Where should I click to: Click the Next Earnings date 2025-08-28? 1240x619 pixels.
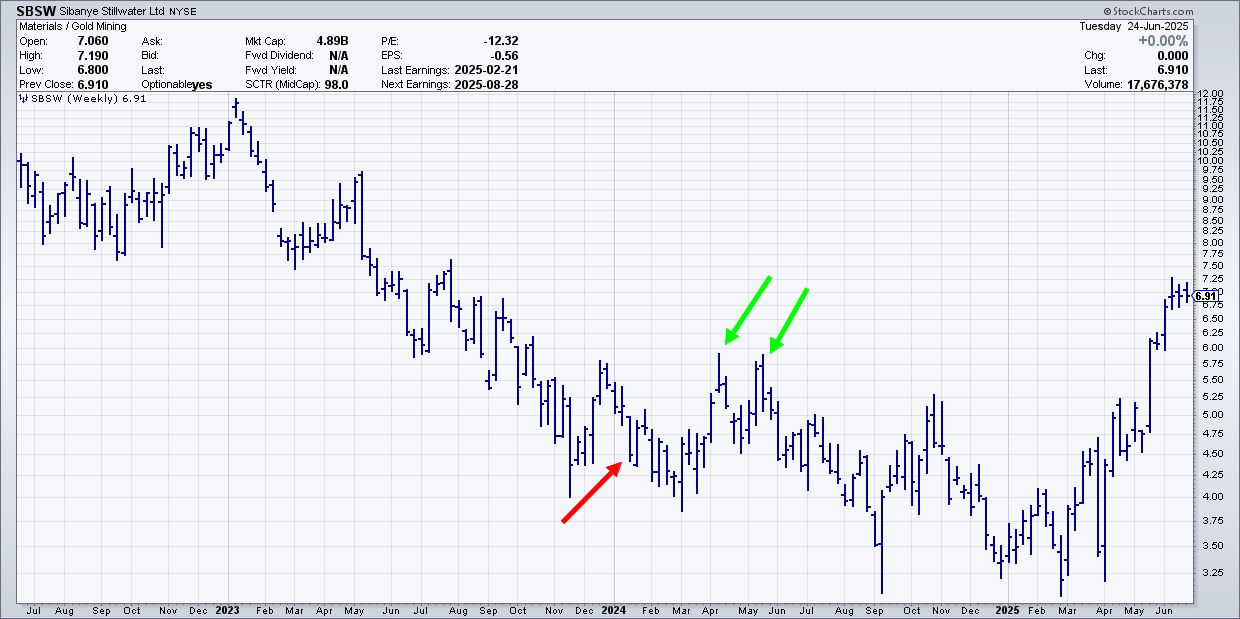tap(487, 85)
